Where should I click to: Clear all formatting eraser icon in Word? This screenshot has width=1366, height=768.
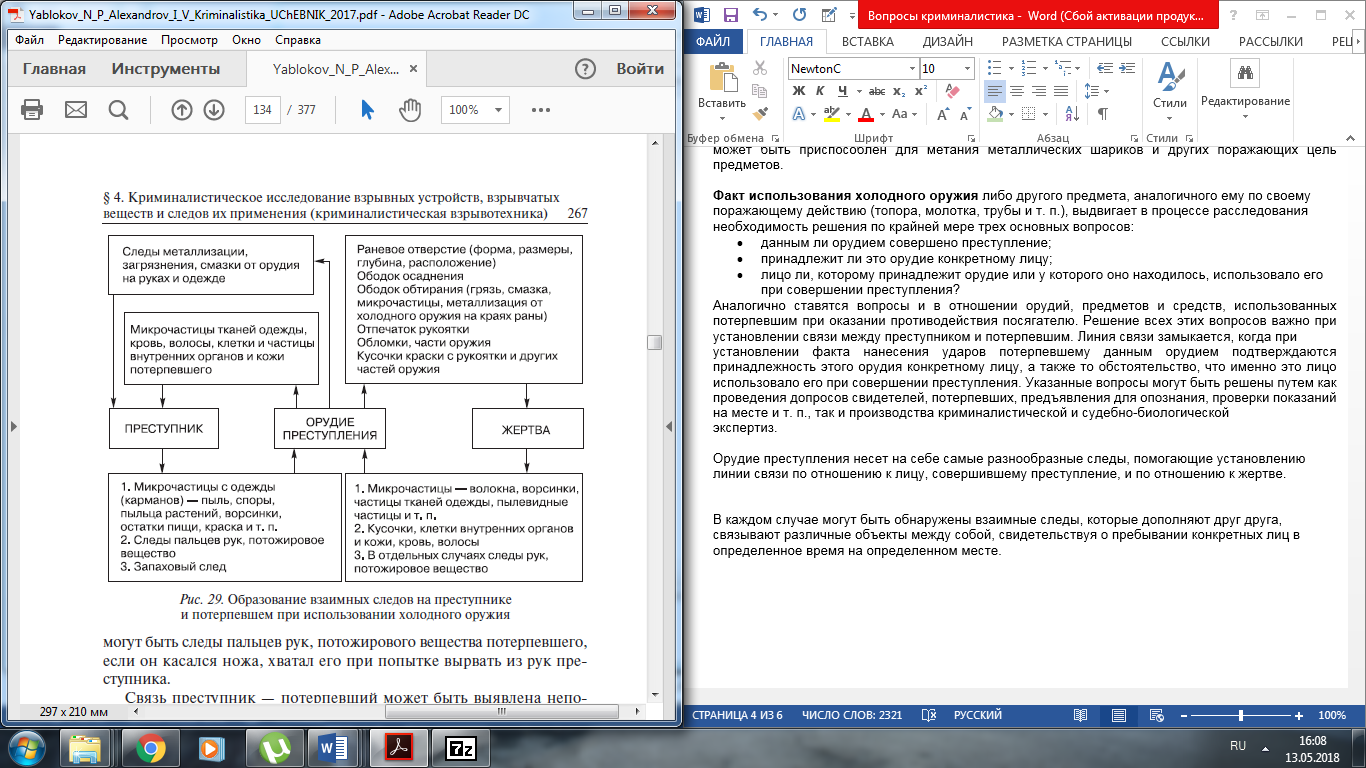[x=951, y=91]
